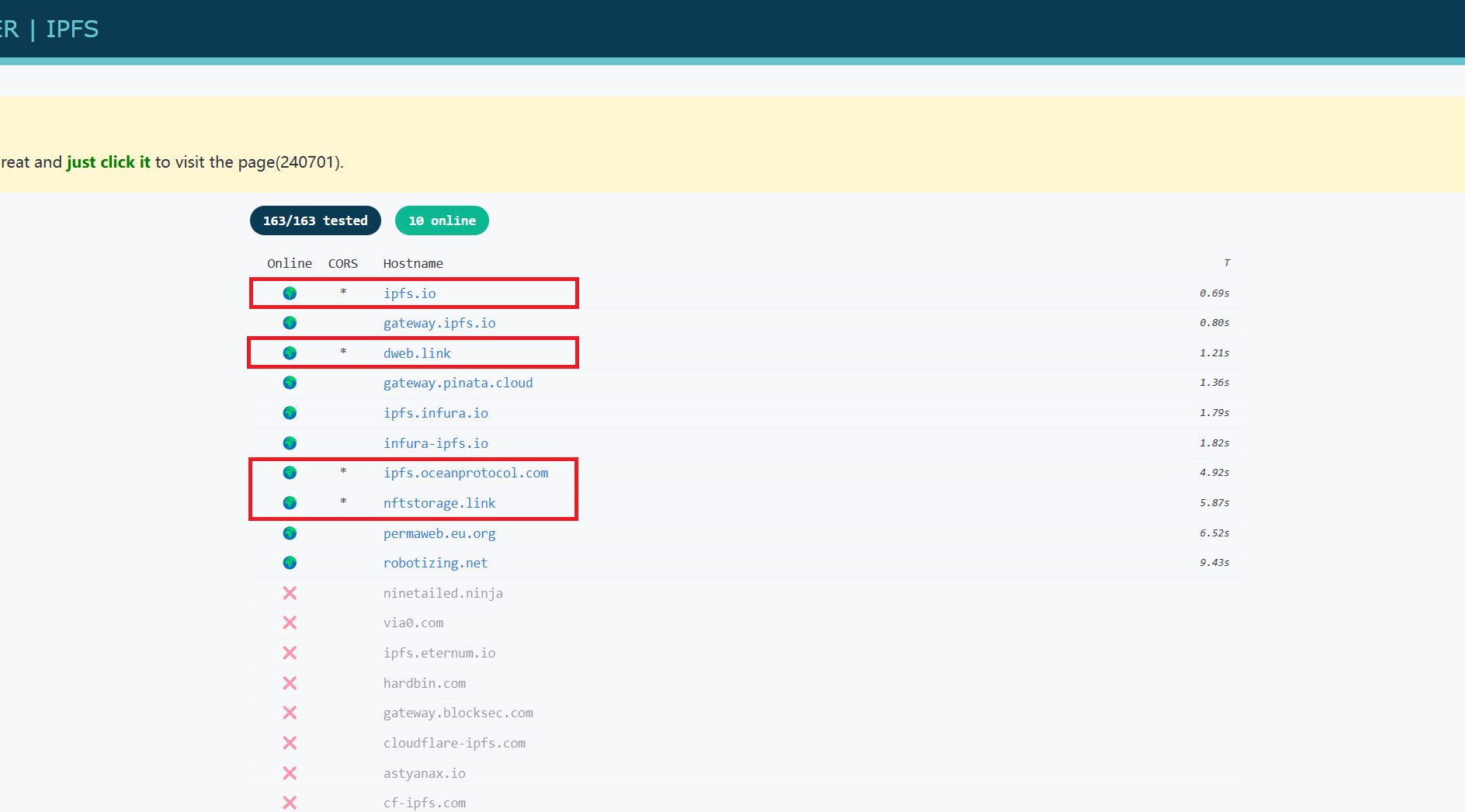
Task: Click the globe icon for nftstorage.link
Action: [290, 503]
